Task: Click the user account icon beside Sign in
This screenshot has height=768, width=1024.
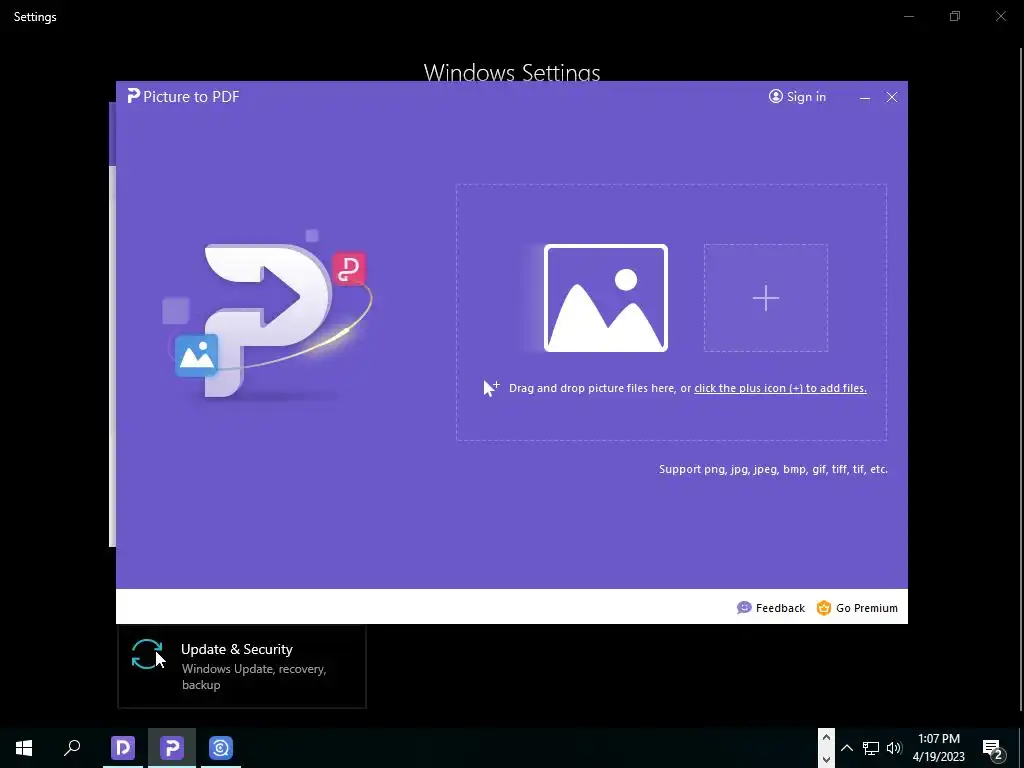Action: 775,97
